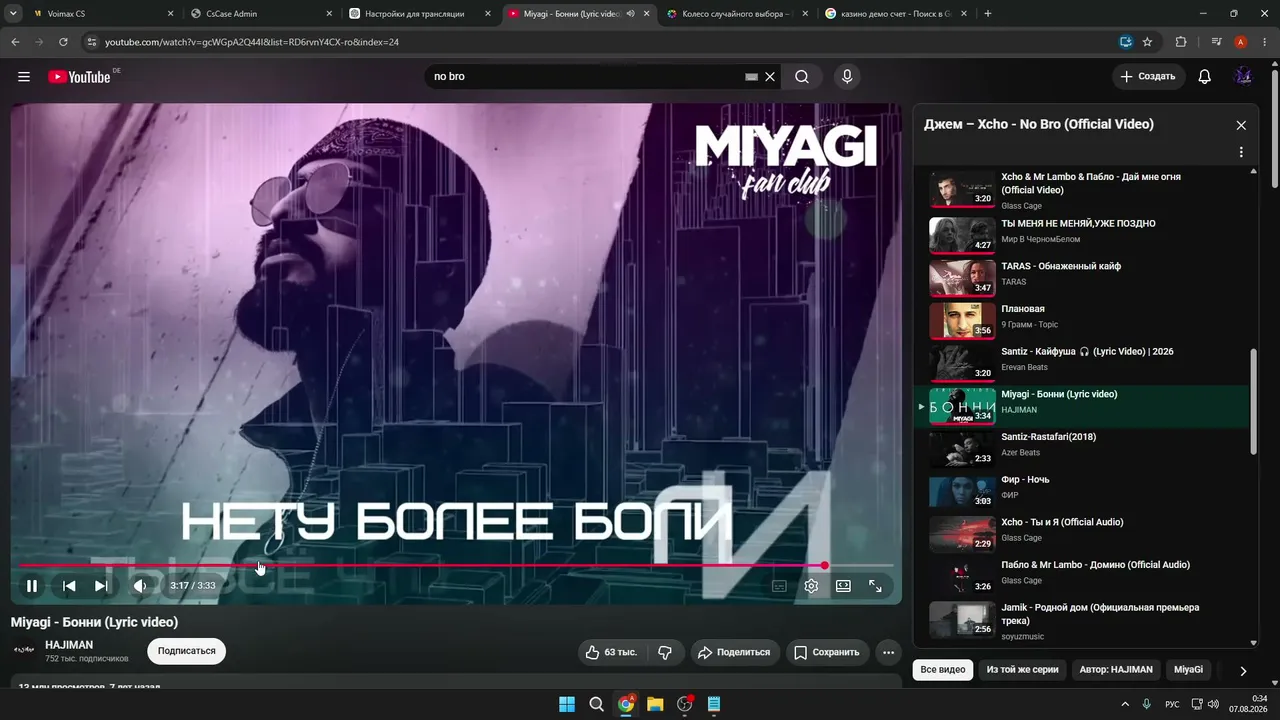Select the 'Все видео' filter chip

(943, 669)
